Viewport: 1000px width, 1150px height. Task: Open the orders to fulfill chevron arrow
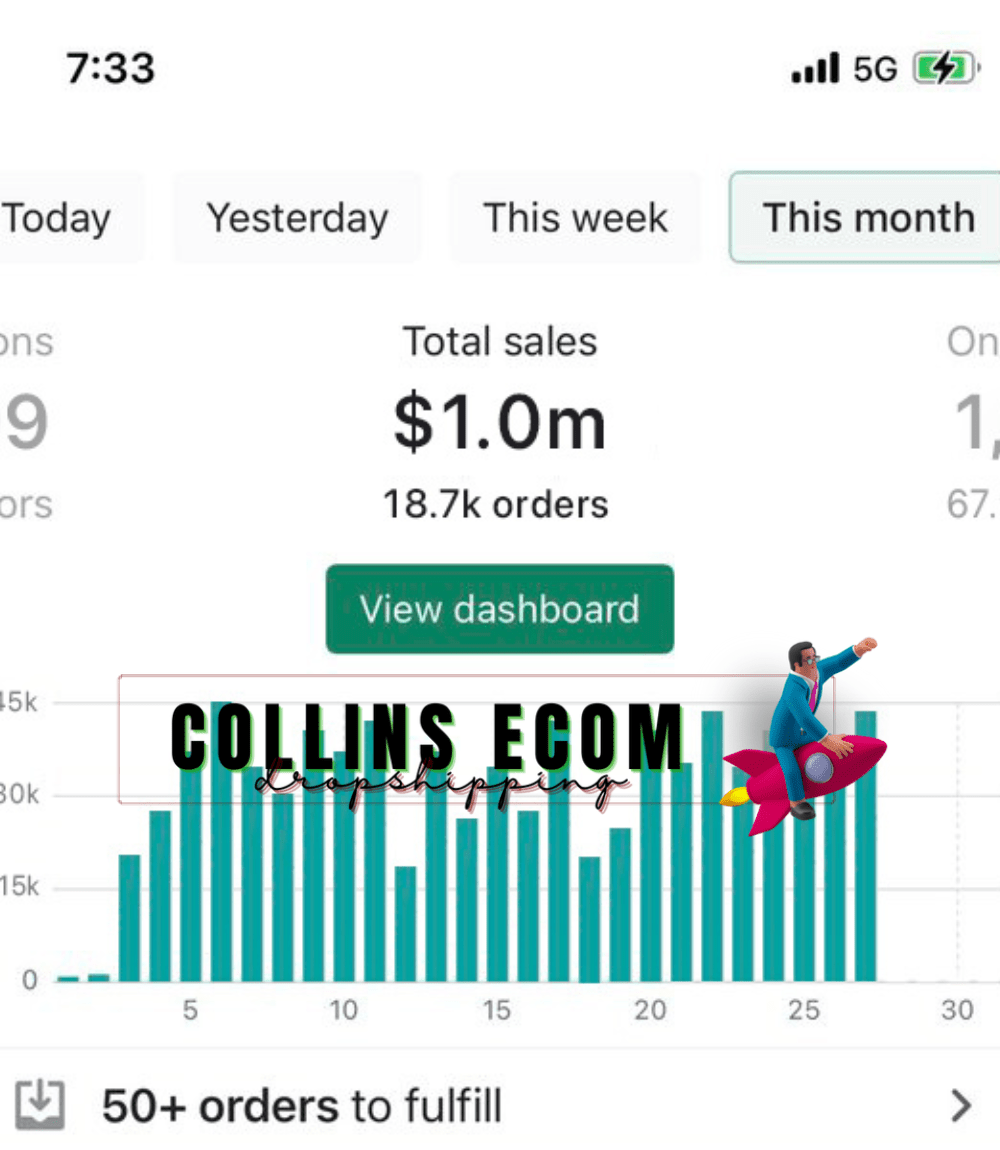pos(960,1106)
